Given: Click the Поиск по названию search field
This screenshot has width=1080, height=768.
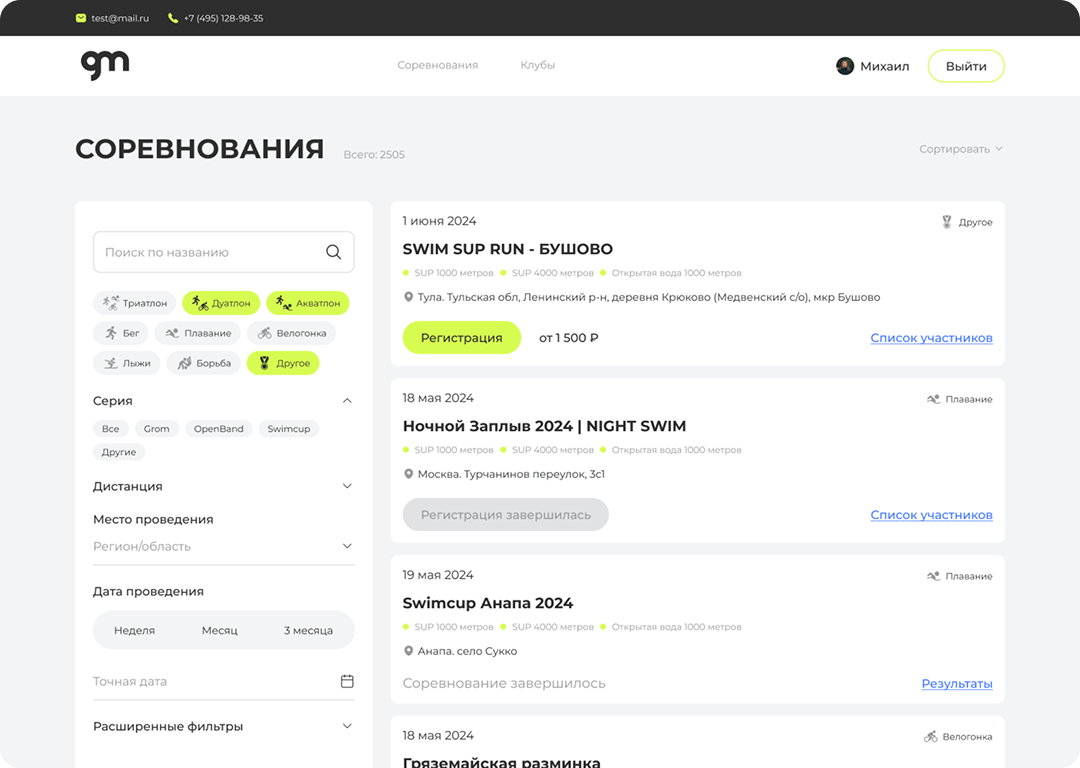Looking at the screenshot, I should click(210, 253).
